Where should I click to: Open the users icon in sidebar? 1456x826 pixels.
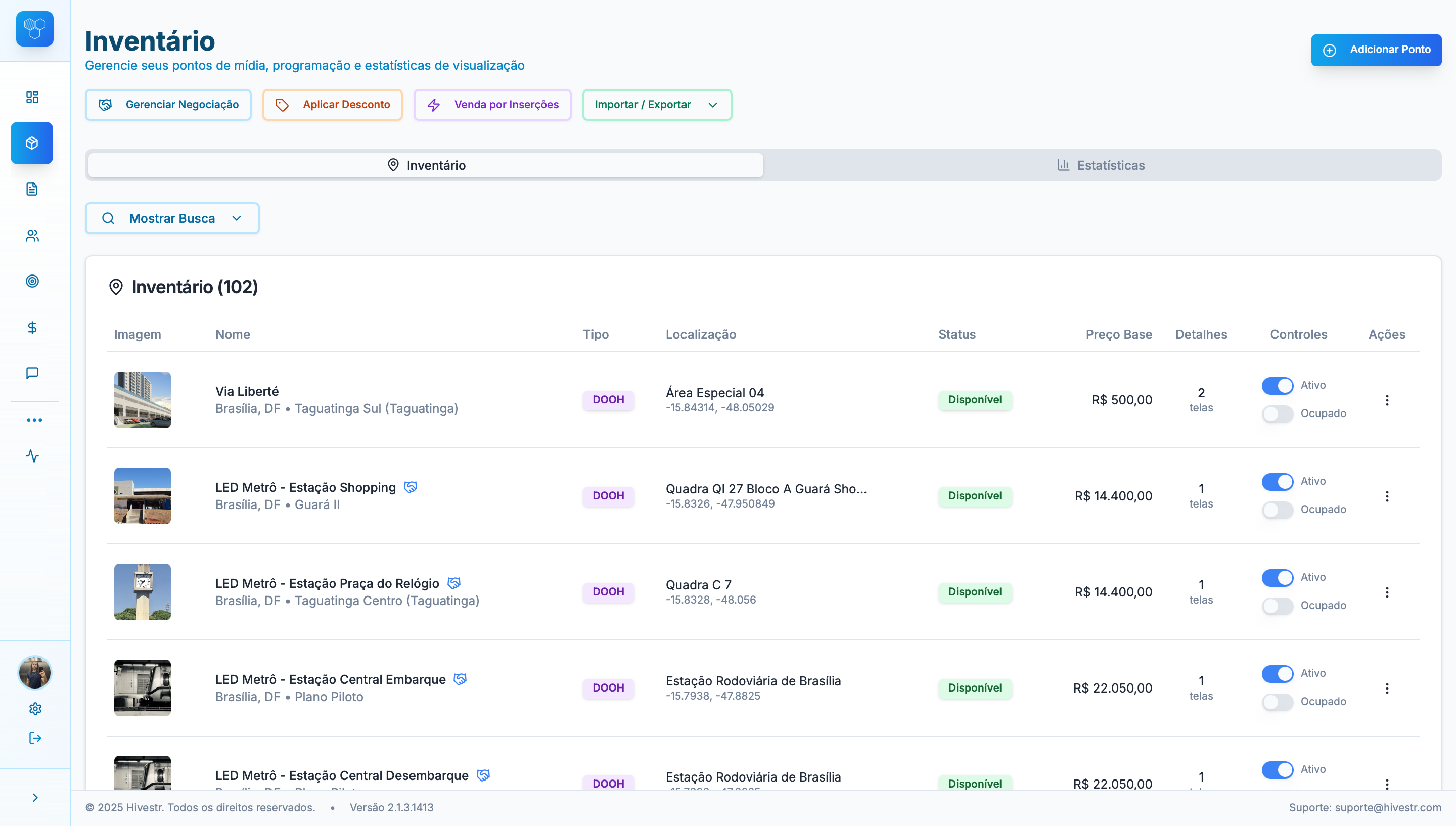click(32, 236)
